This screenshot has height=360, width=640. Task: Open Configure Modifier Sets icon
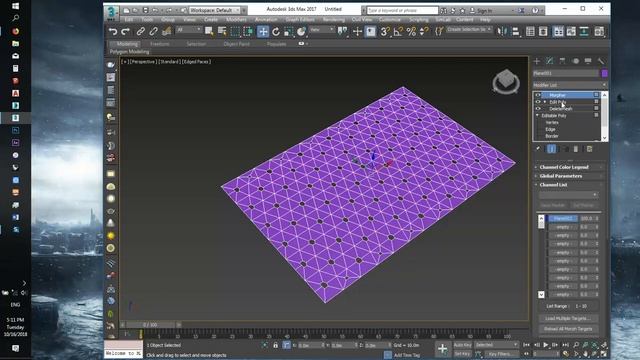(589, 149)
